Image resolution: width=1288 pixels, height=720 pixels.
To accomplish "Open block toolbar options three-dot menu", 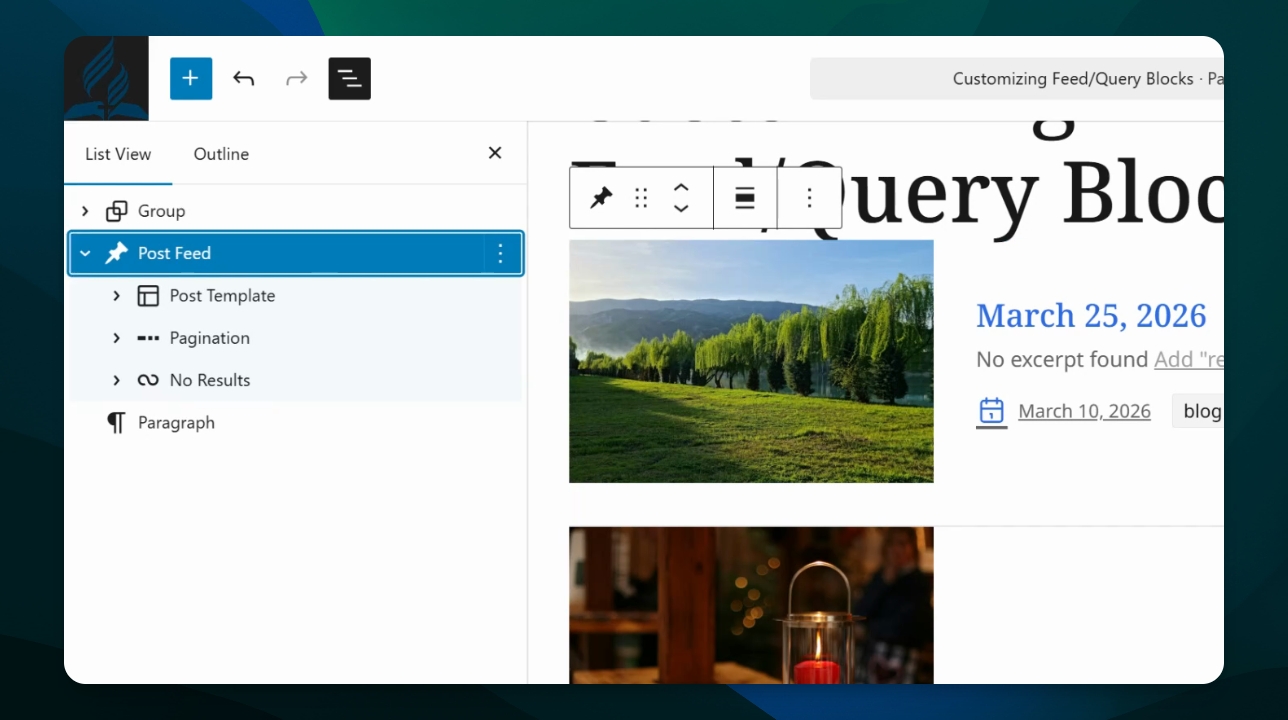I will coord(809,198).
